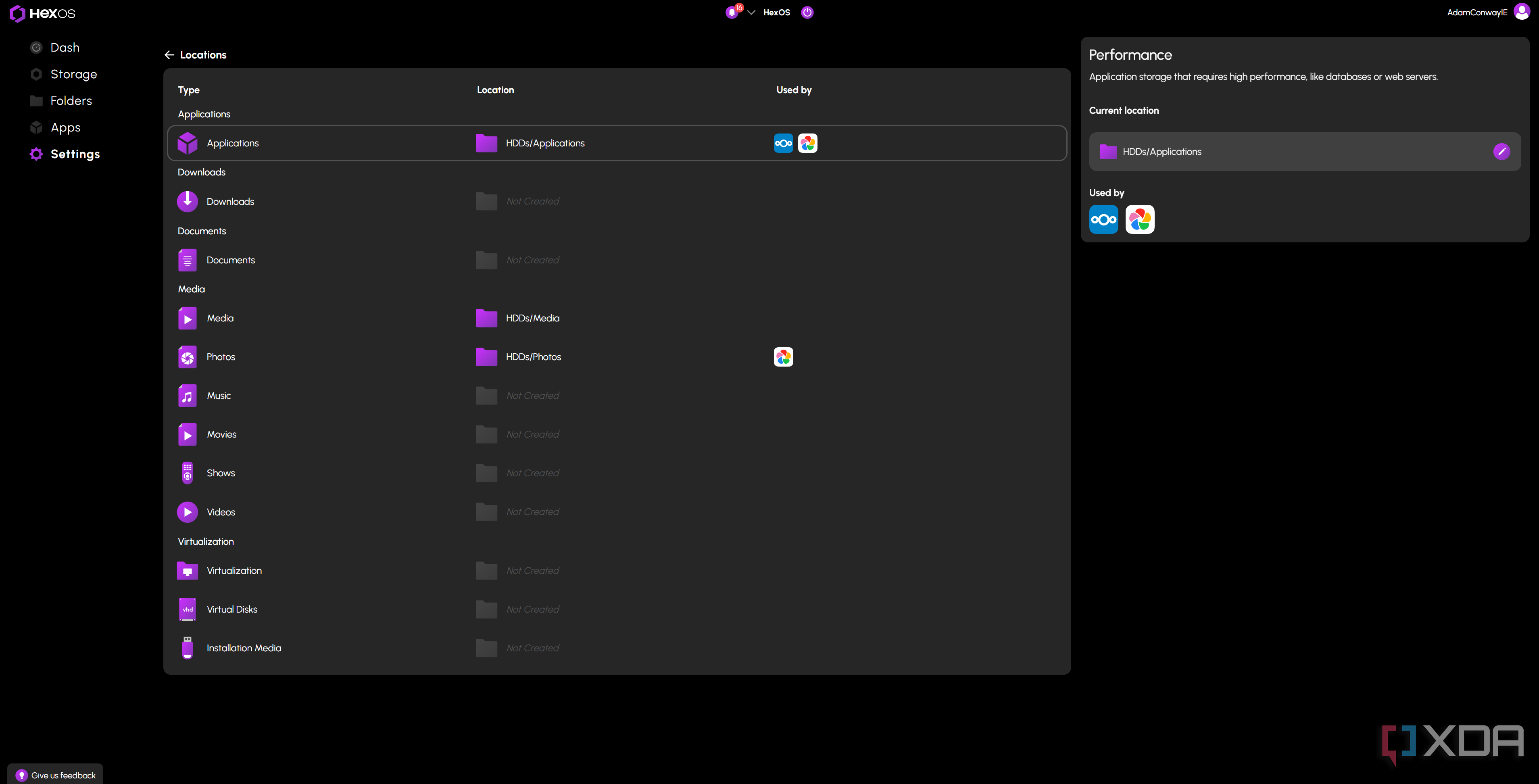Click the Shows remote icon

[188, 473]
